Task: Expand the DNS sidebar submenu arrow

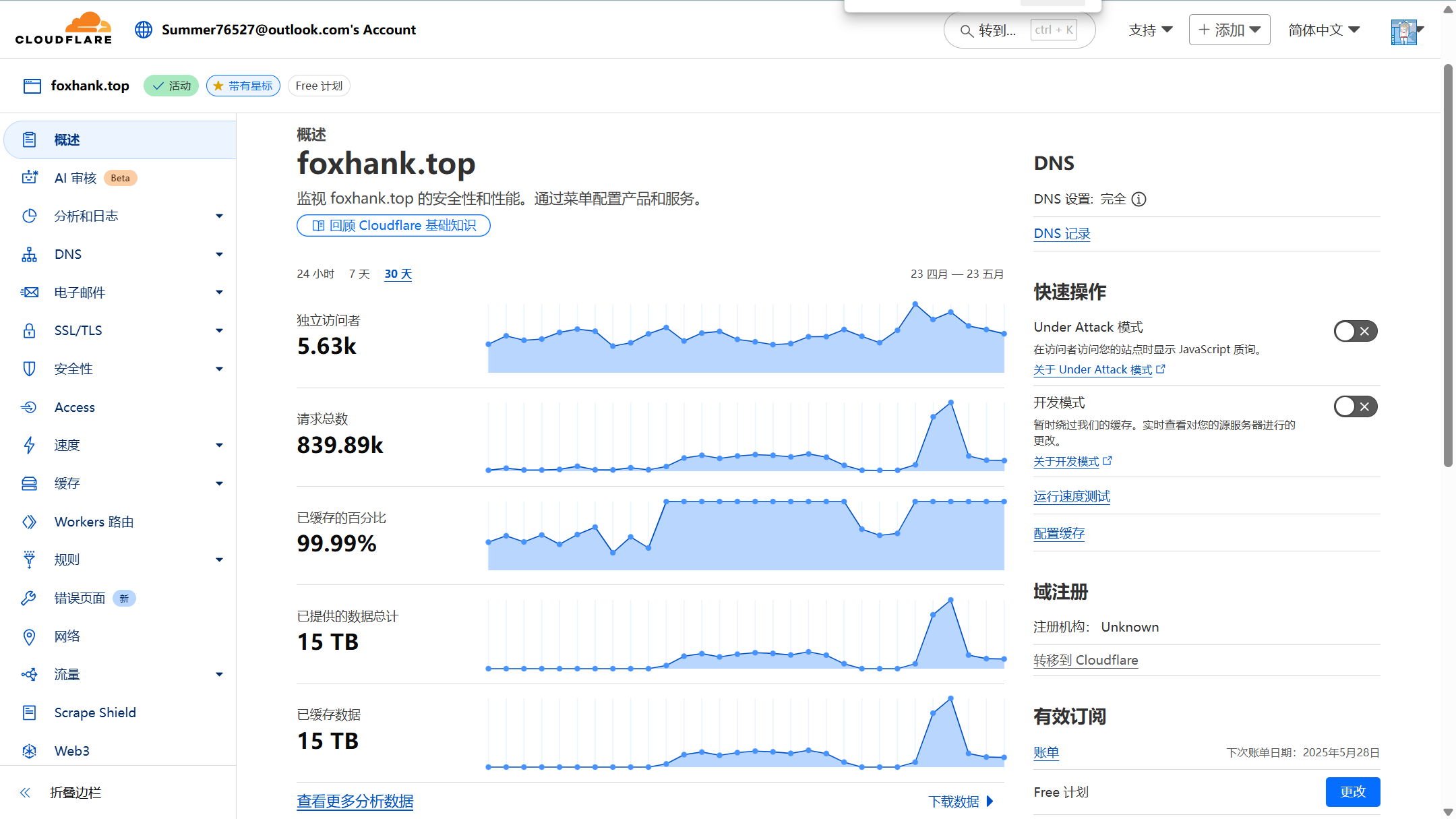Action: pyautogui.click(x=219, y=254)
